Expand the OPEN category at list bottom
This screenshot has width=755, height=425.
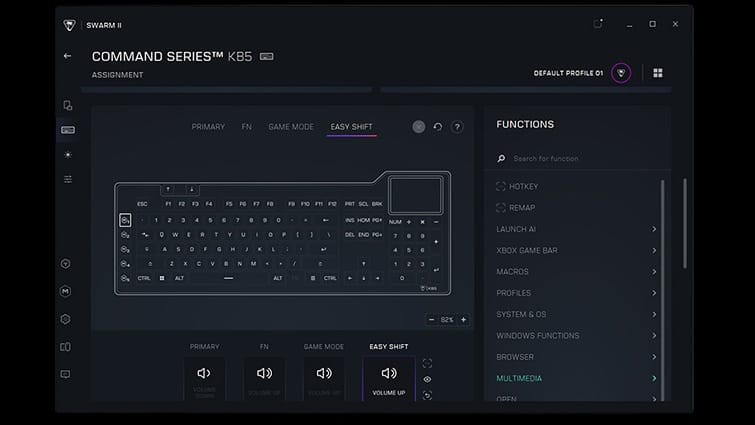coord(577,398)
